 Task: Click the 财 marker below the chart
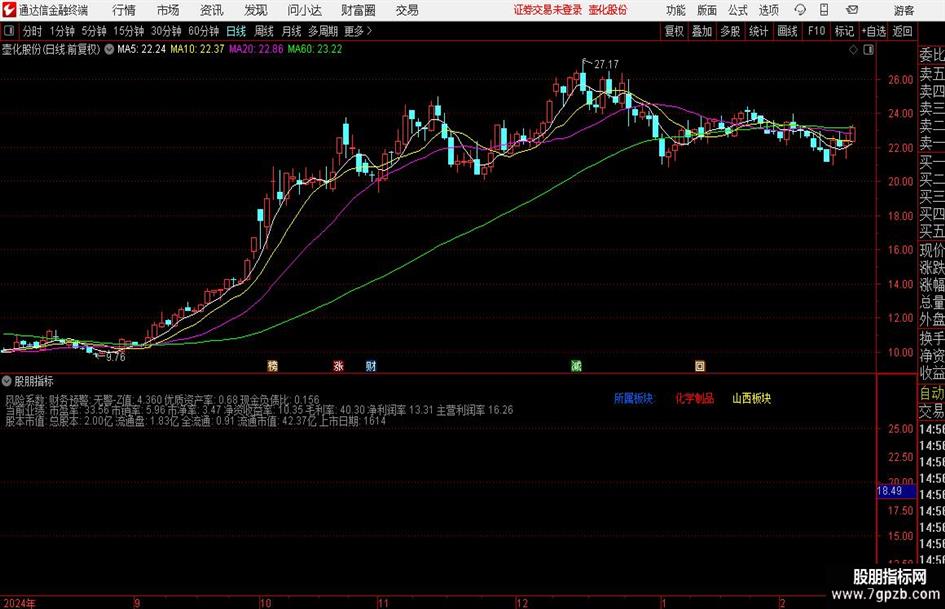[371, 365]
